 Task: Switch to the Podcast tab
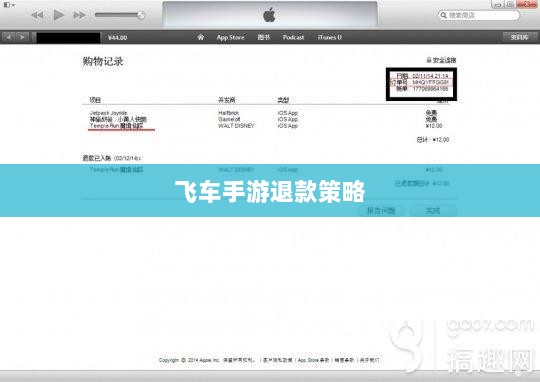coord(293,37)
